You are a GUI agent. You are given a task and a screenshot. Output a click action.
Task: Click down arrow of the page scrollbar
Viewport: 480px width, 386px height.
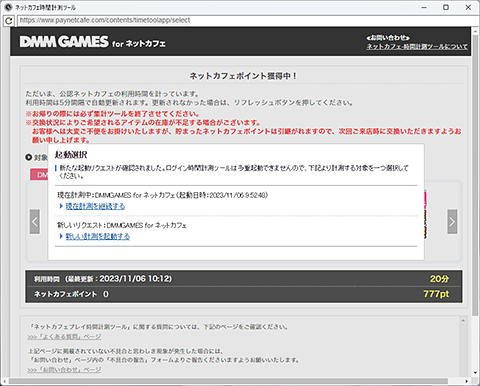(x=476, y=373)
